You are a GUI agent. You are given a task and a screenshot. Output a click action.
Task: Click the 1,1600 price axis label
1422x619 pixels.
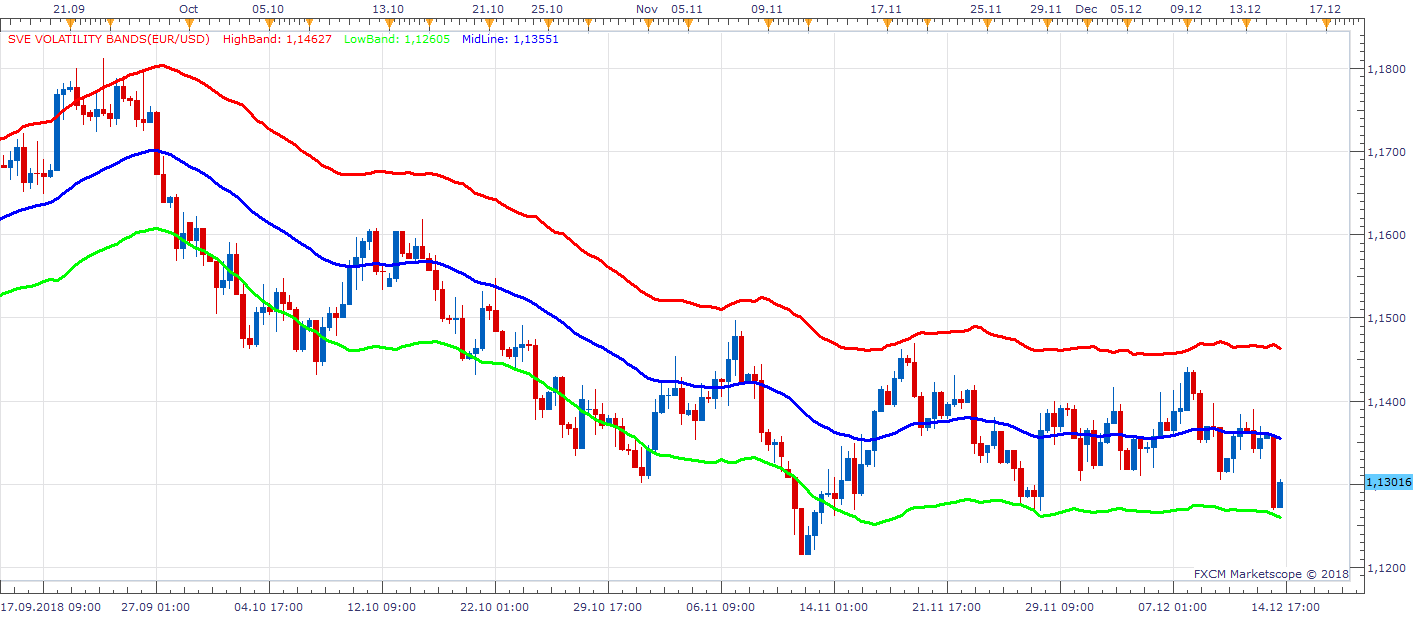(1385, 235)
